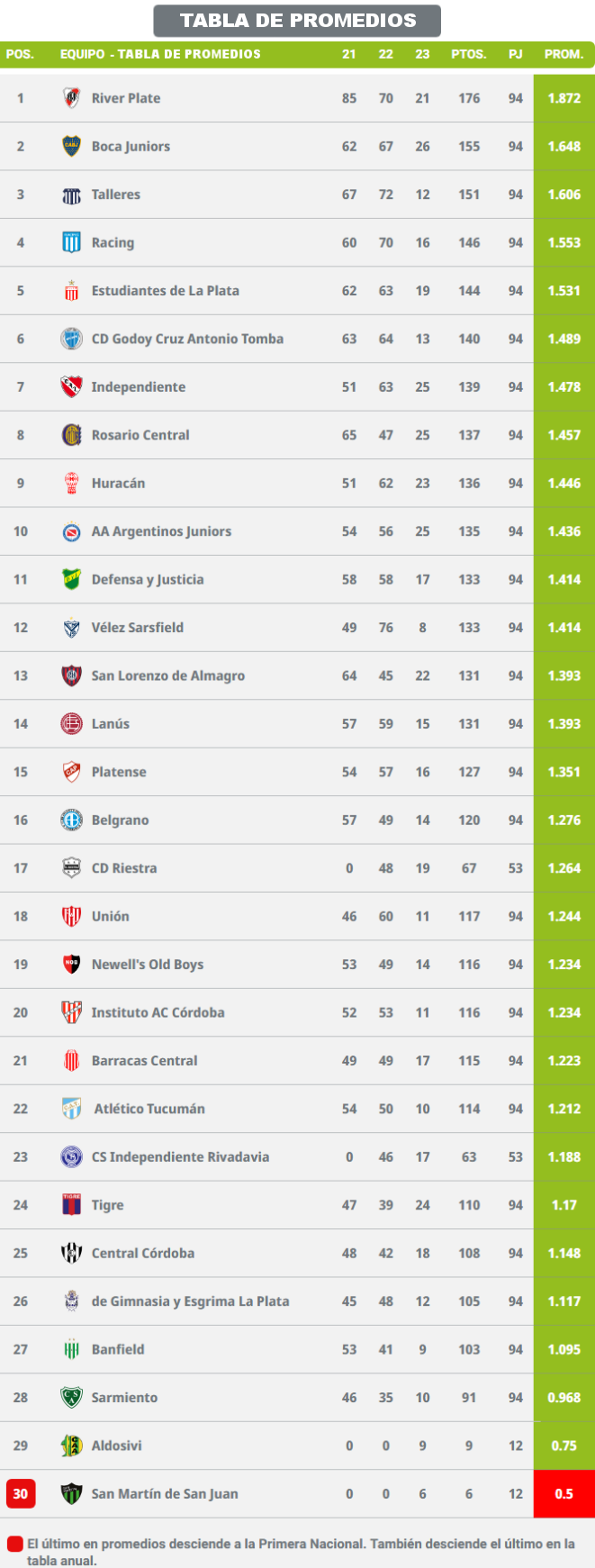The width and height of the screenshot is (595, 1568).
Task: Click the Banfield club crest
Action: point(71,1349)
